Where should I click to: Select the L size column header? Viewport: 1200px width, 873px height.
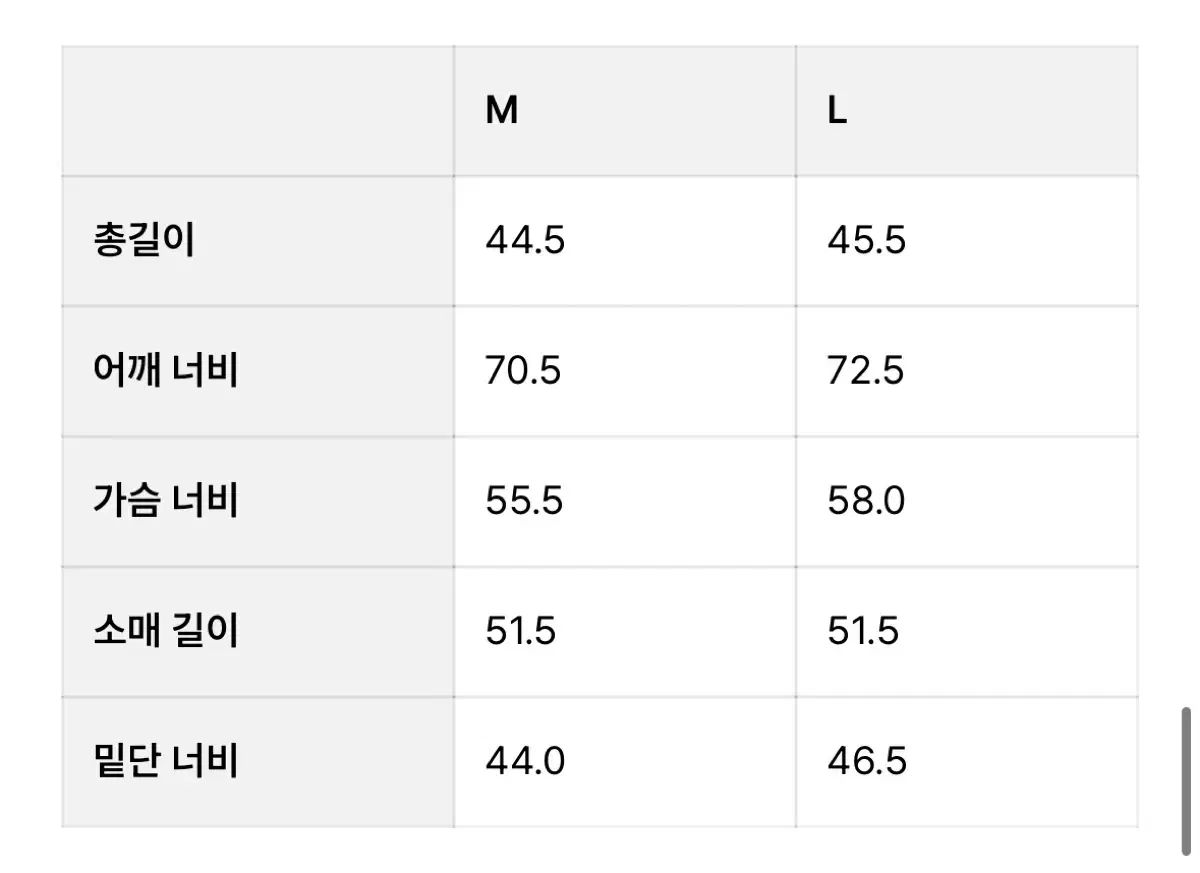point(837,111)
